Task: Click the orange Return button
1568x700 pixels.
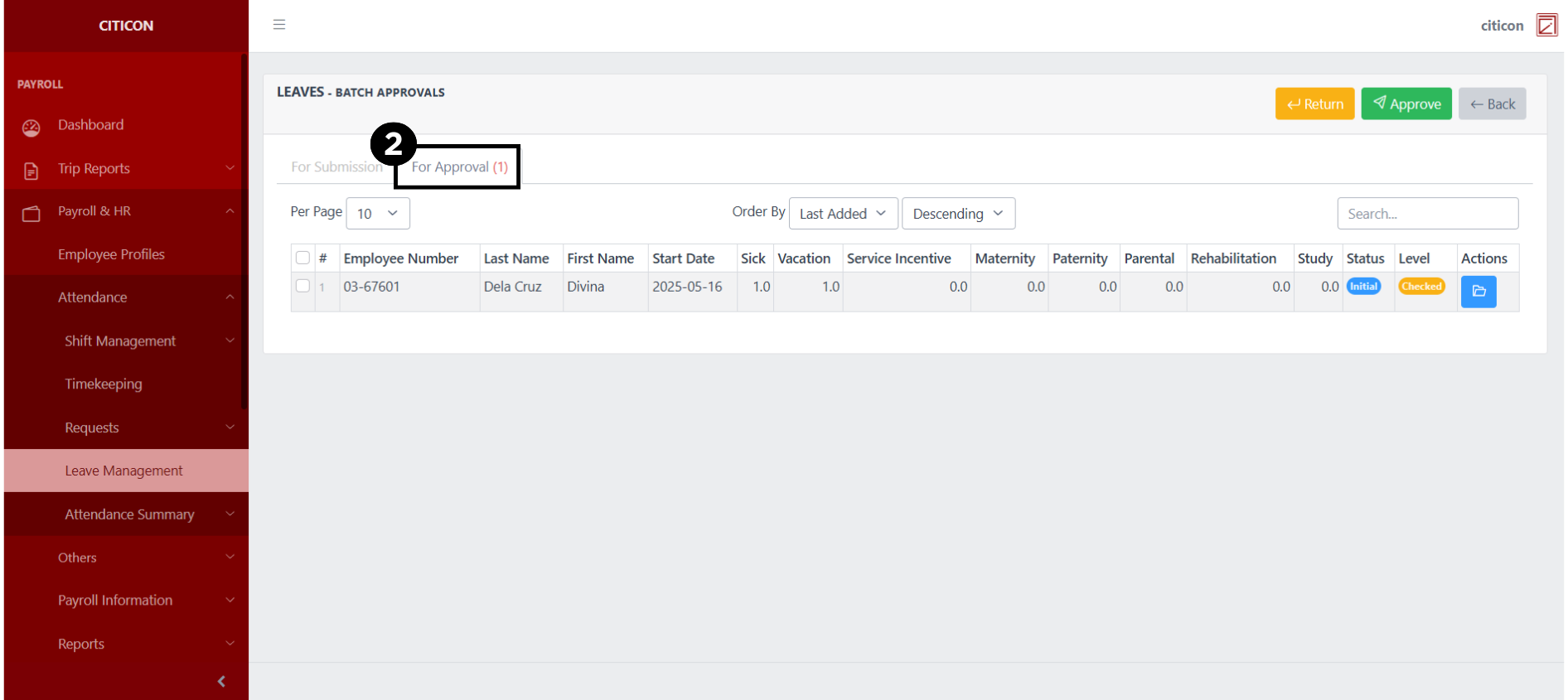Action: point(1314,104)
